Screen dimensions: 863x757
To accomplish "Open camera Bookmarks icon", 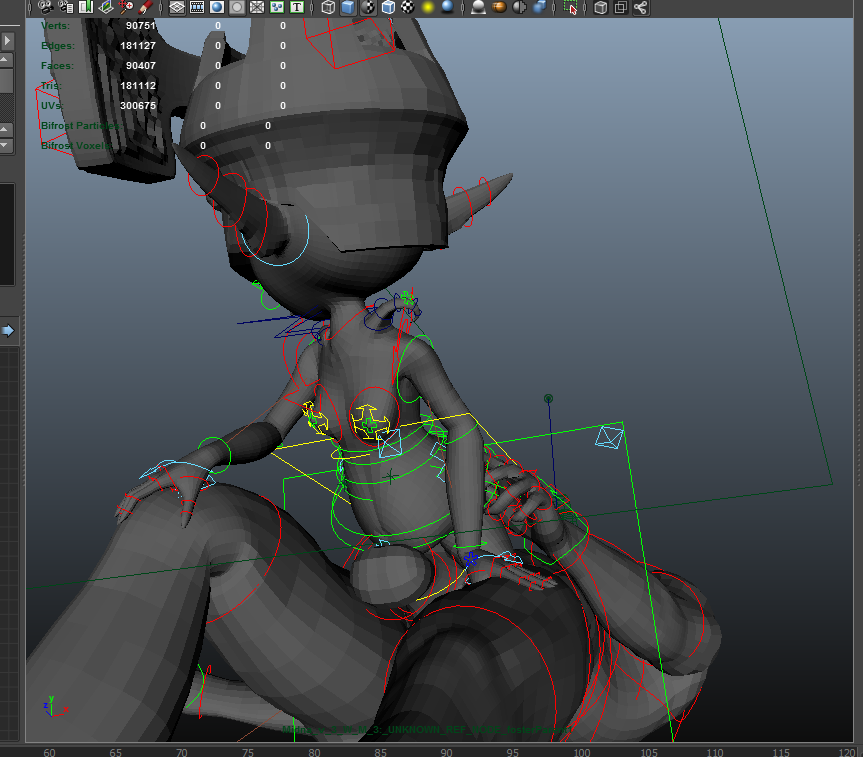I will 86,7.
